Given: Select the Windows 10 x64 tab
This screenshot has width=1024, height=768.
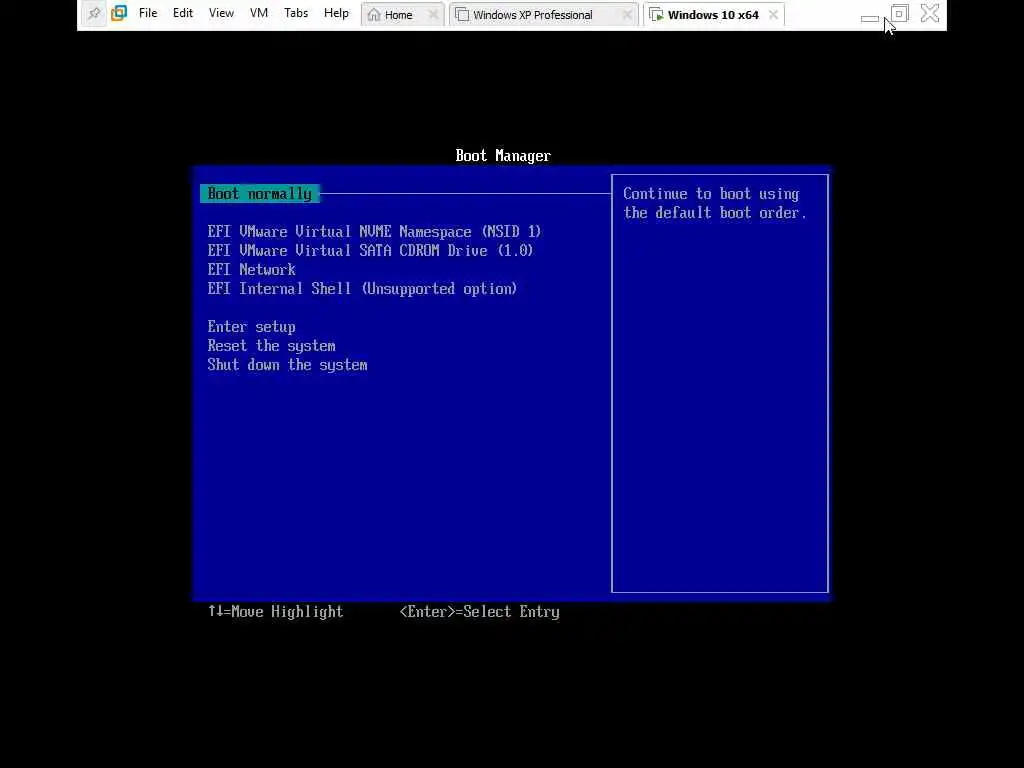Looking at the screenshot, I should click(x=712, y=14).
